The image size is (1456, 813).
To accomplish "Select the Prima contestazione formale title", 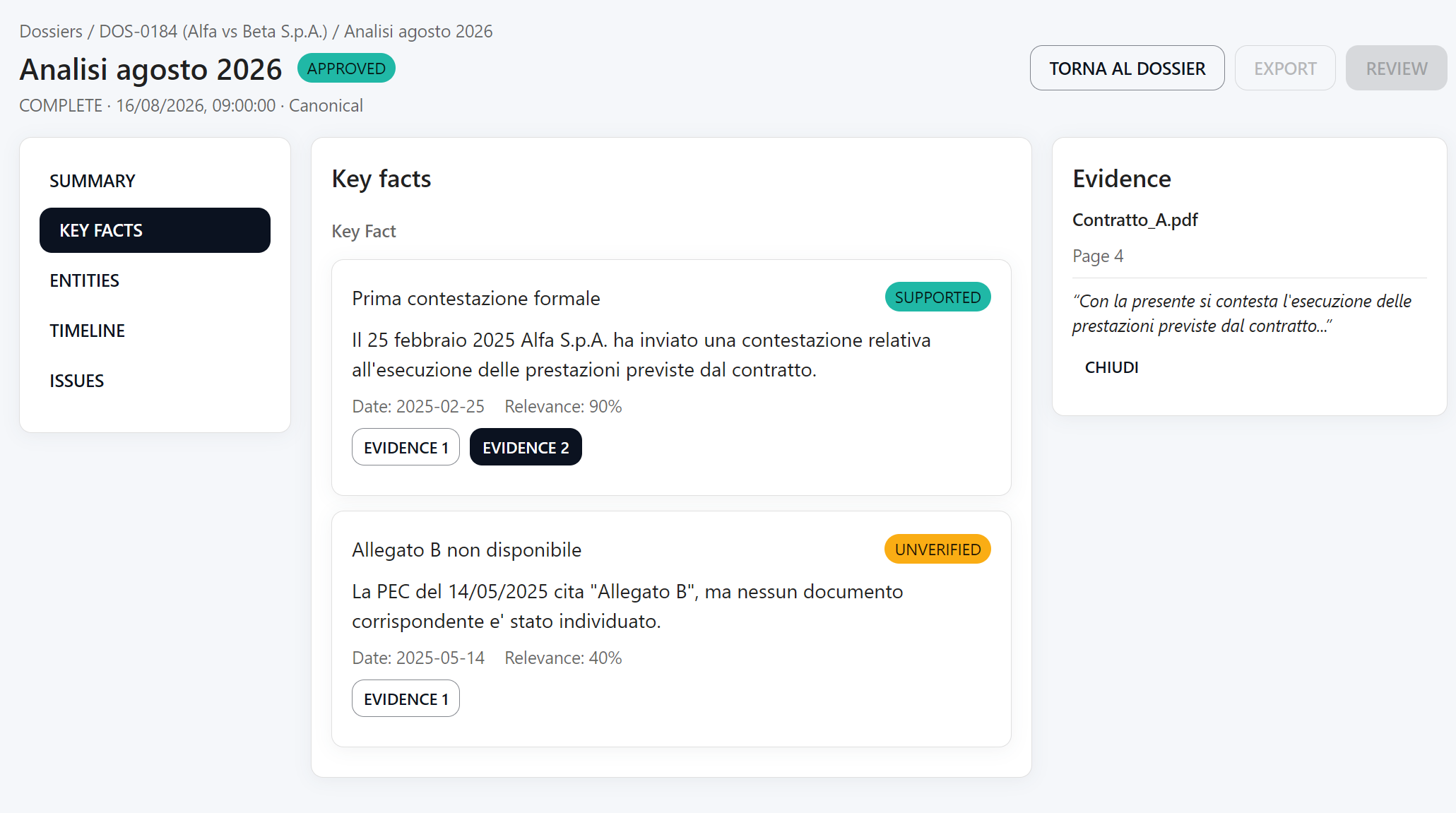I will (476, 298).
